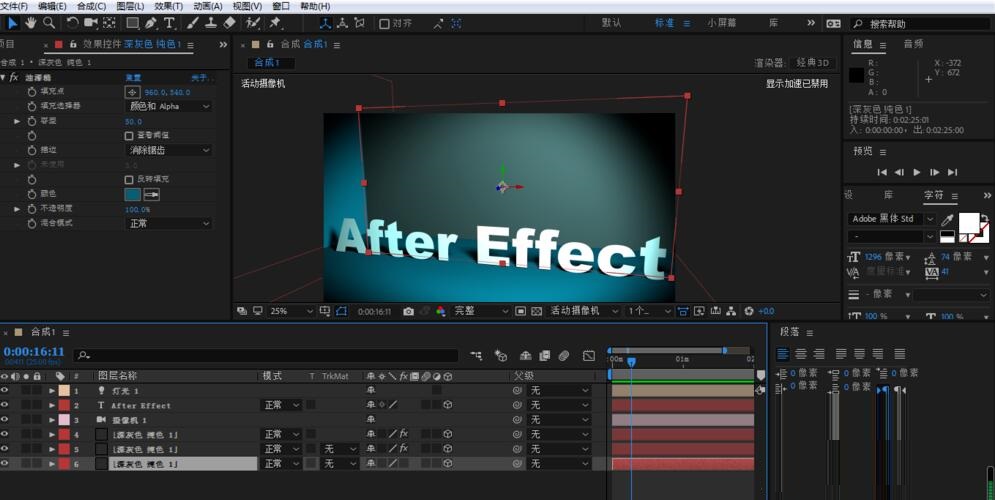Select the Hand tool in toolbar

[x=30, y=23]
